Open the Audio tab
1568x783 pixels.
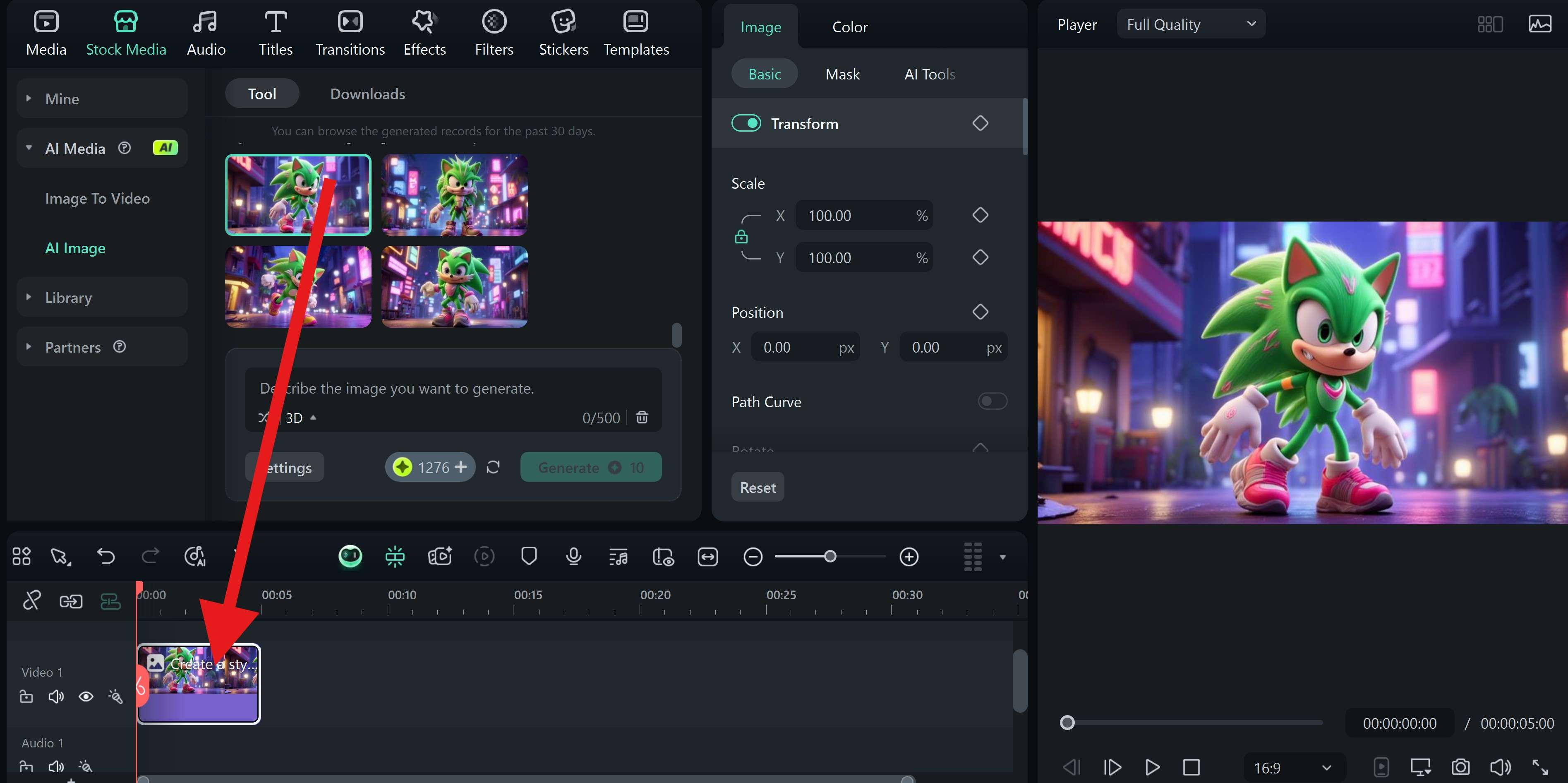tap(206, 34)
